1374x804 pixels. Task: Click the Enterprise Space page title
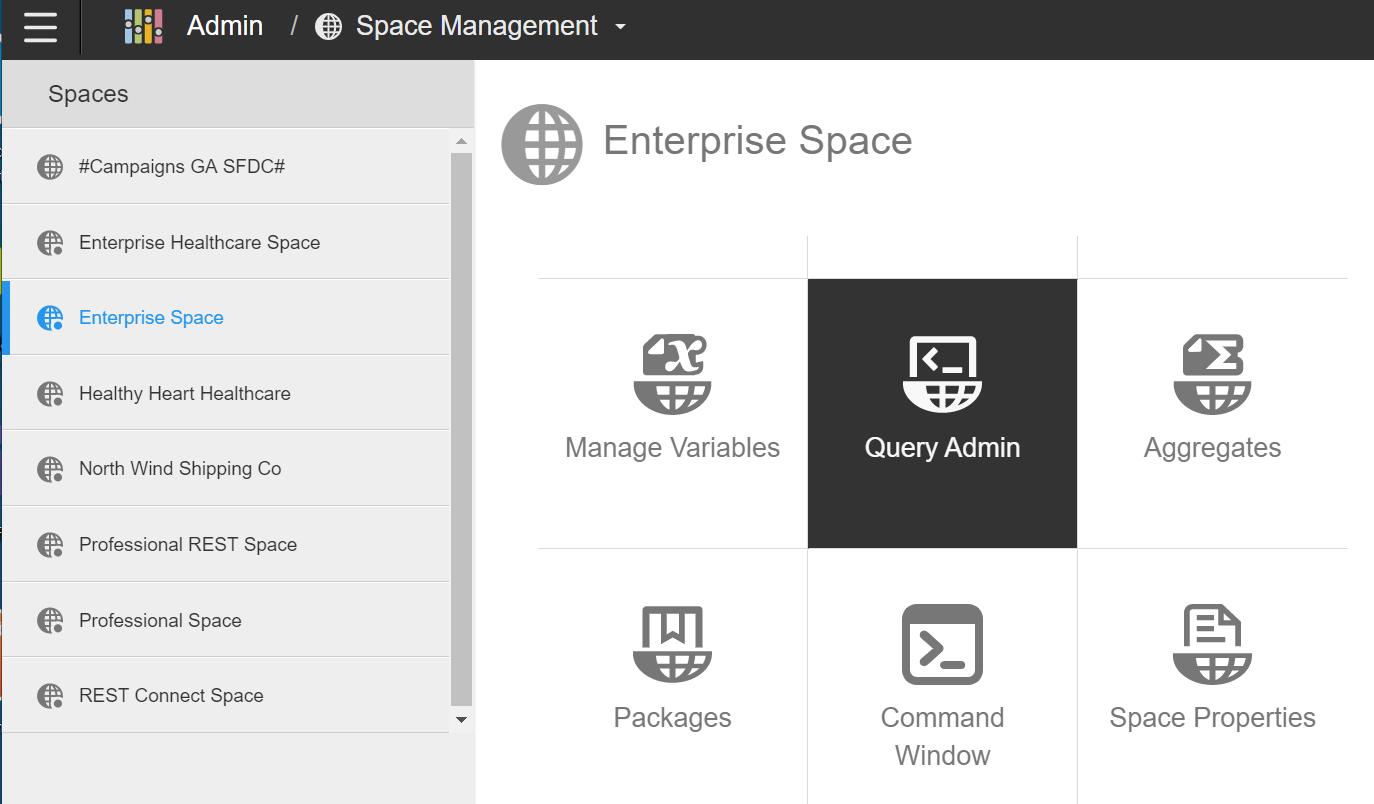tap(758, 140)
